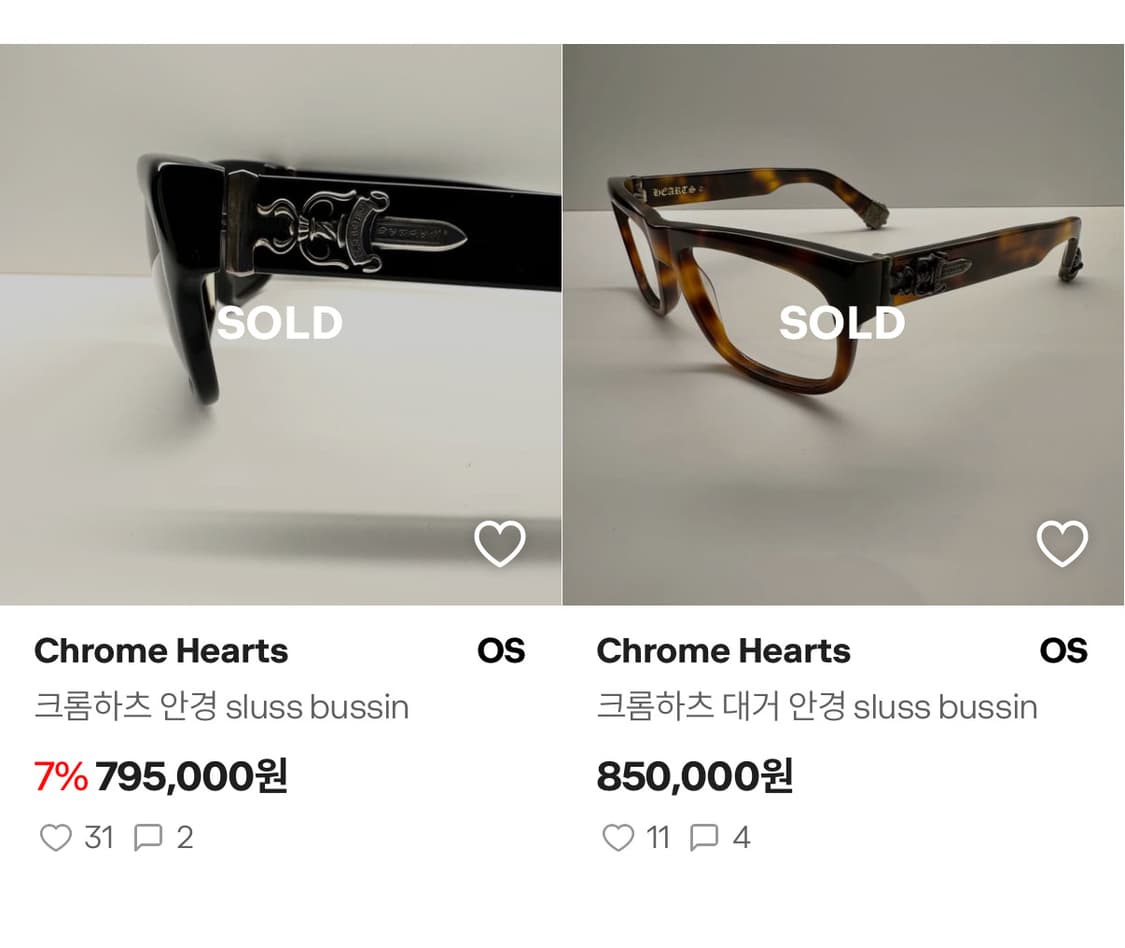
Task: Tap the wishlist heart on tortoise glasses image
Action: click(x=1061, y=544)
